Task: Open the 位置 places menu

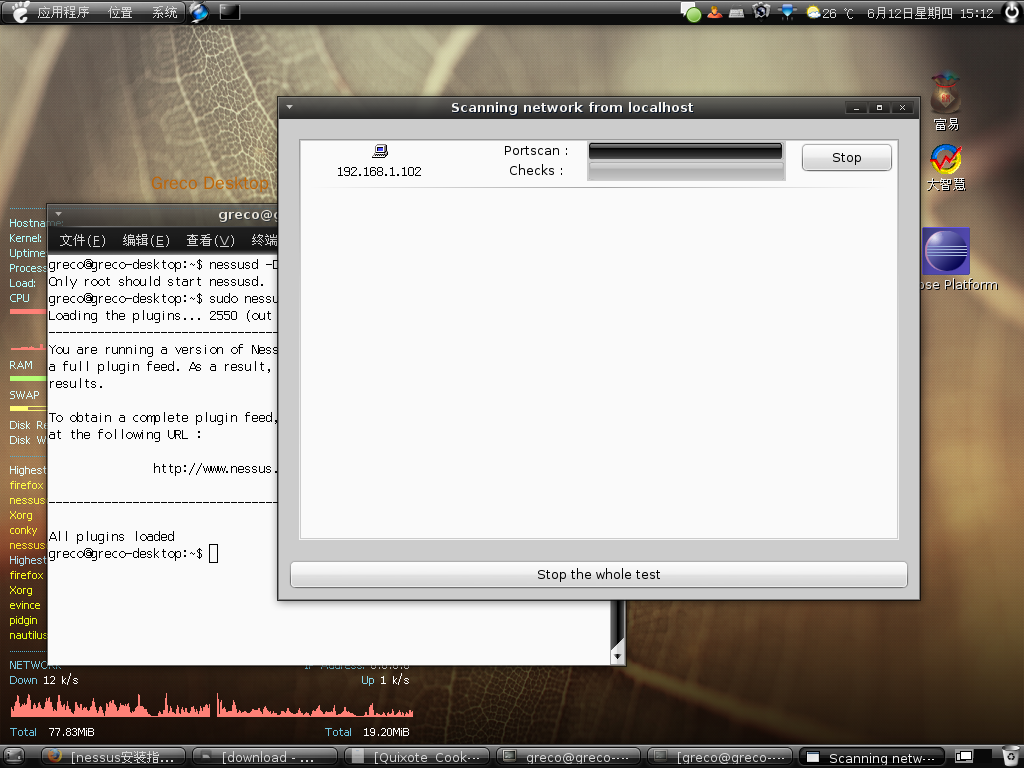Action: (120, 12)
